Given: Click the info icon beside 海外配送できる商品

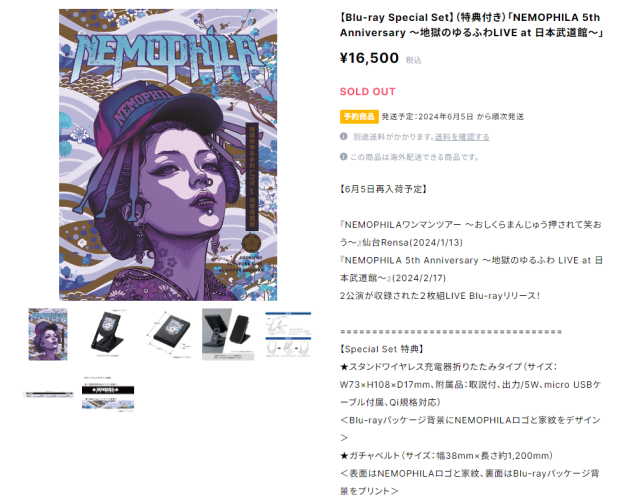Looking at the screenshot, I should 344,157.
